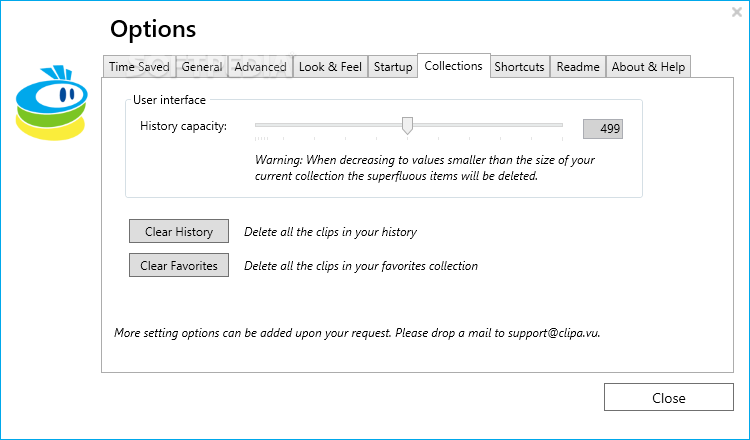Click the History capacity slider thumb
750x440 pixels.
[407, 126]
